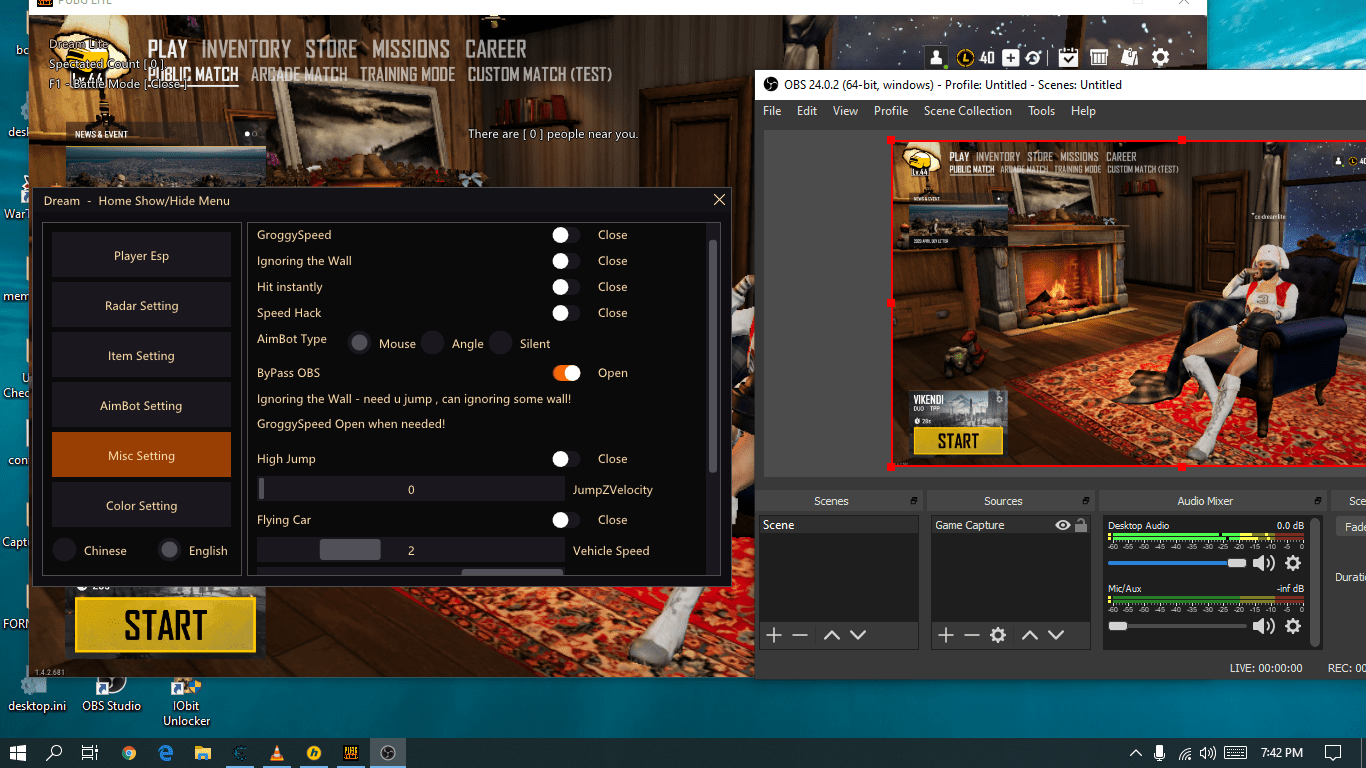Open the File menu in OBS

(x=772, y=111)
